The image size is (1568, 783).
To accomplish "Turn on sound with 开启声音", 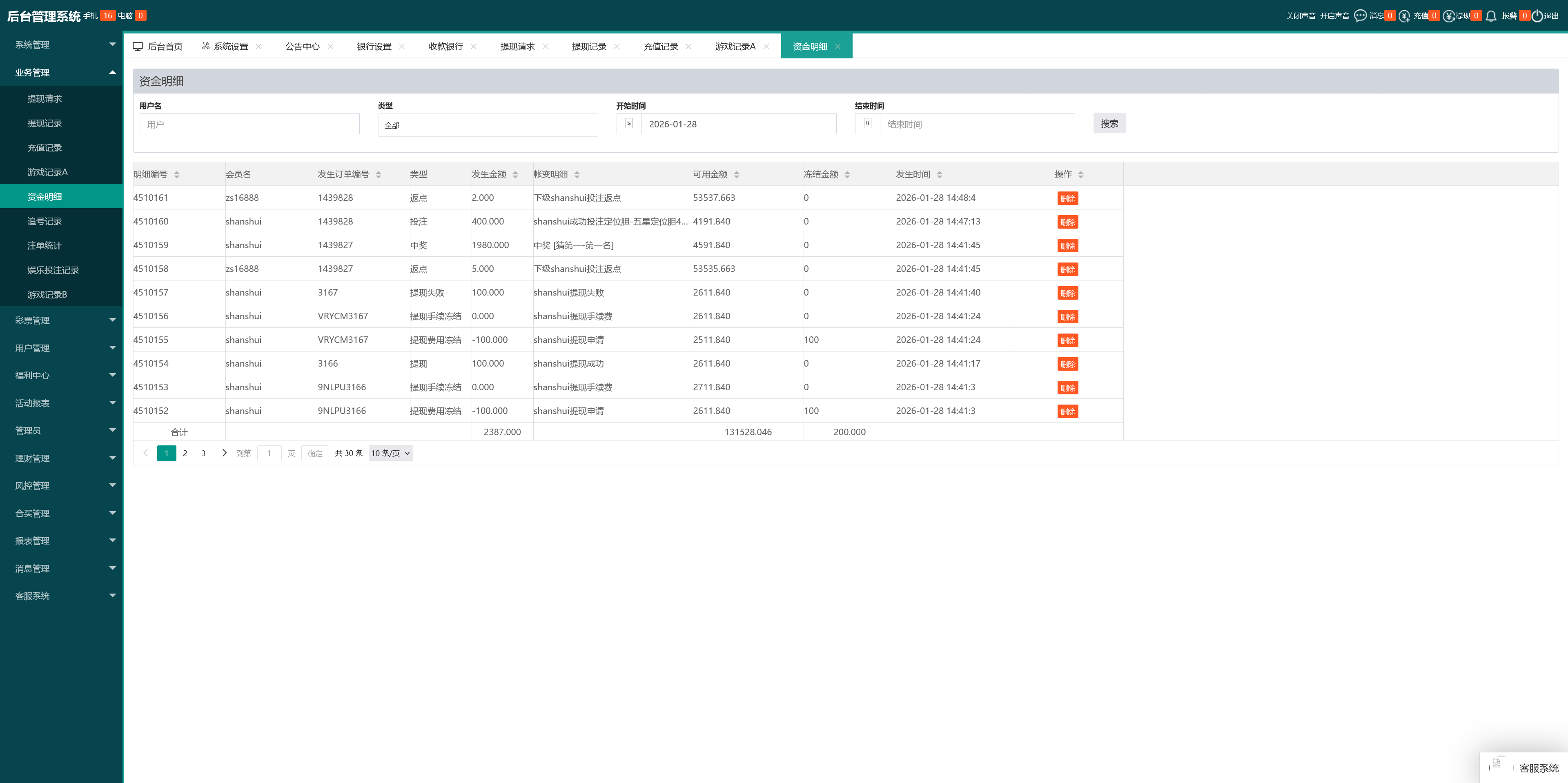I will click(x=1334, y=16).
